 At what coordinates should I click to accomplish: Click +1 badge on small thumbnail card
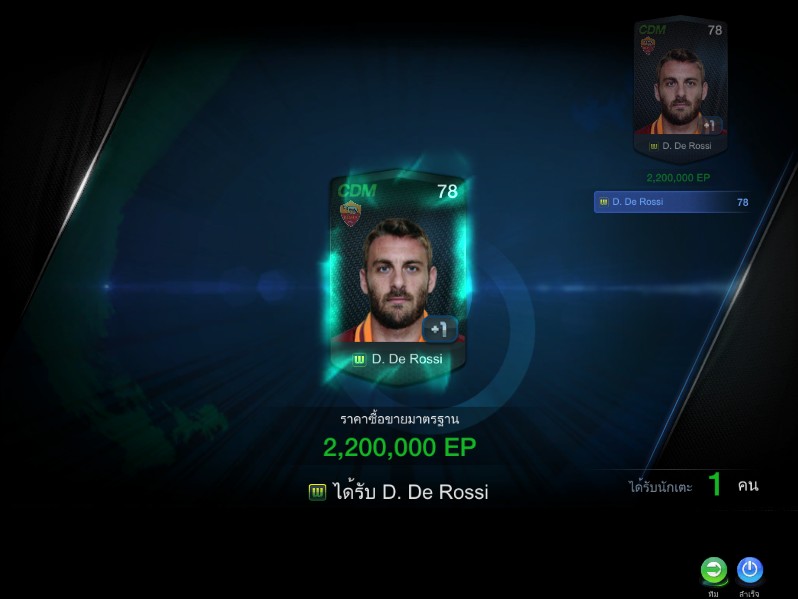(x=711, y=125)
